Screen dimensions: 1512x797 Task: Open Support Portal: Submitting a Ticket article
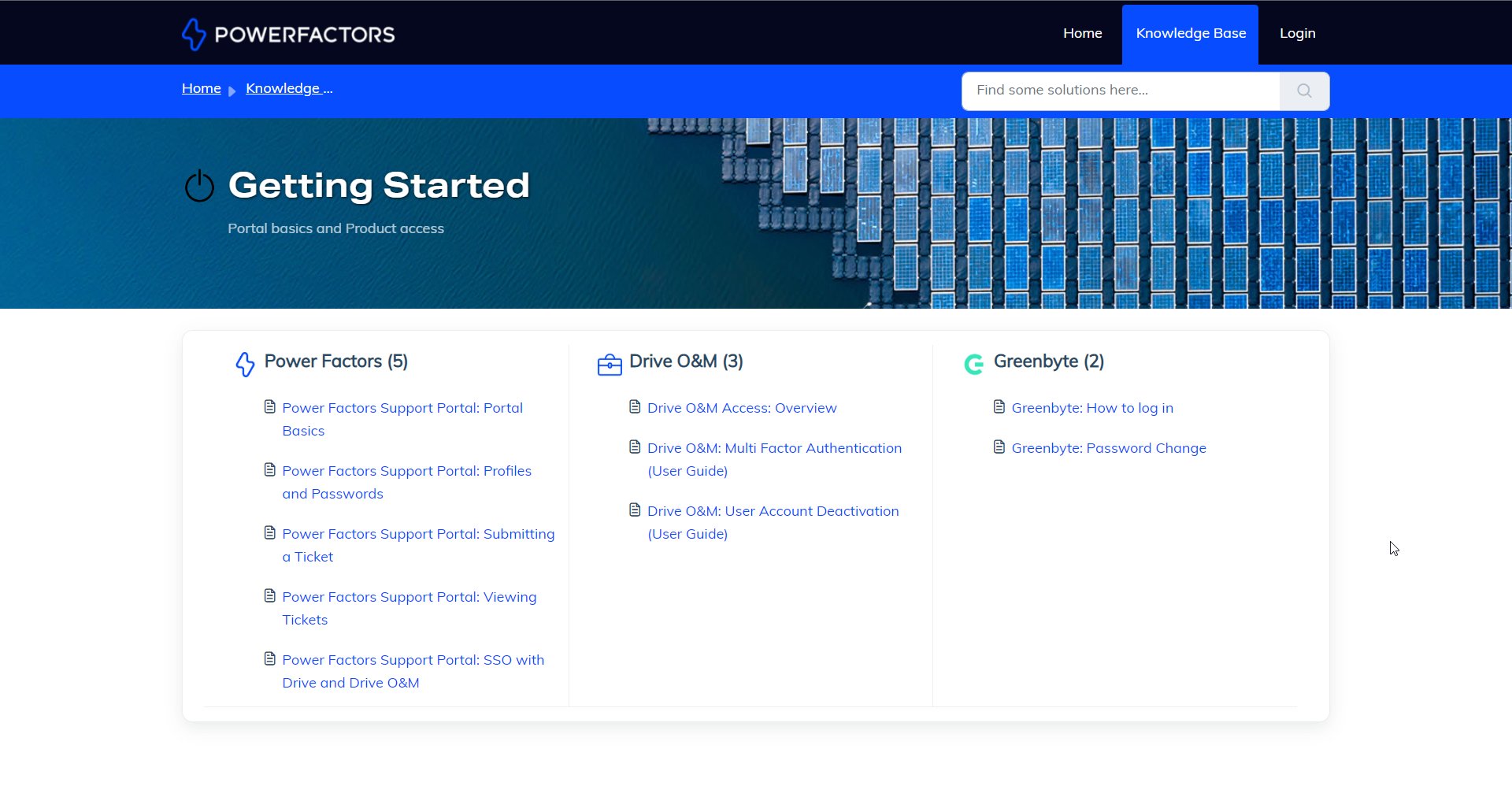click(x=418, y=545)
